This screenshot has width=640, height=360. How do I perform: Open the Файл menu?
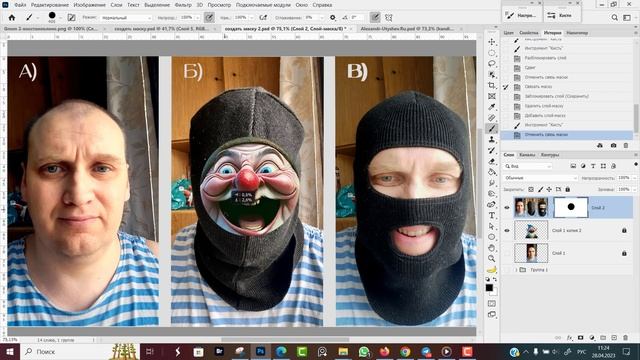click(20, 5)
